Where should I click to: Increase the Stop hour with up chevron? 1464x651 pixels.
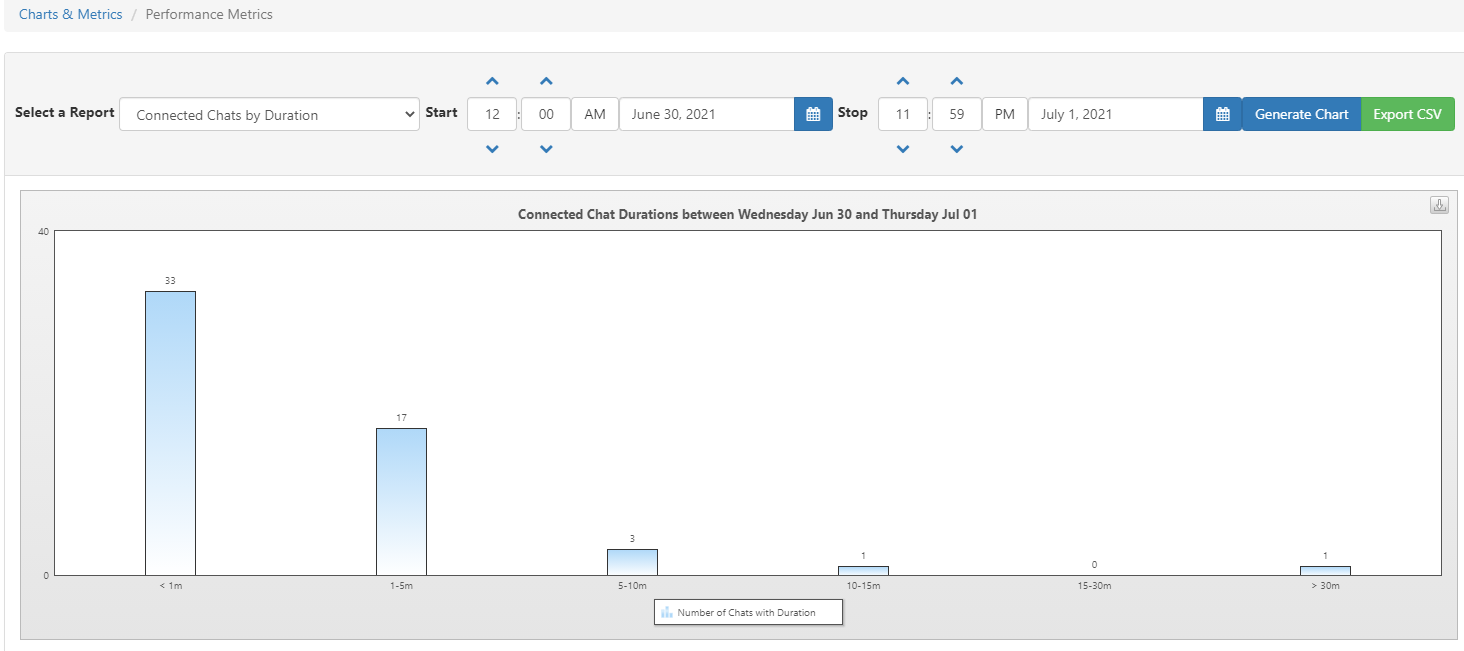coord(903,81)
